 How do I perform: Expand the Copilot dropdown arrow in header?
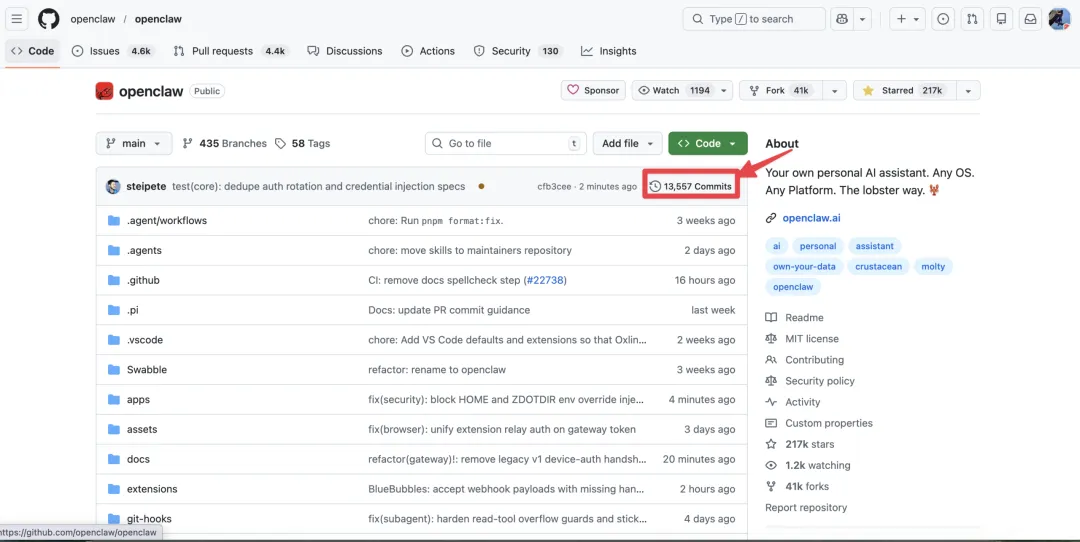(862, 19)
